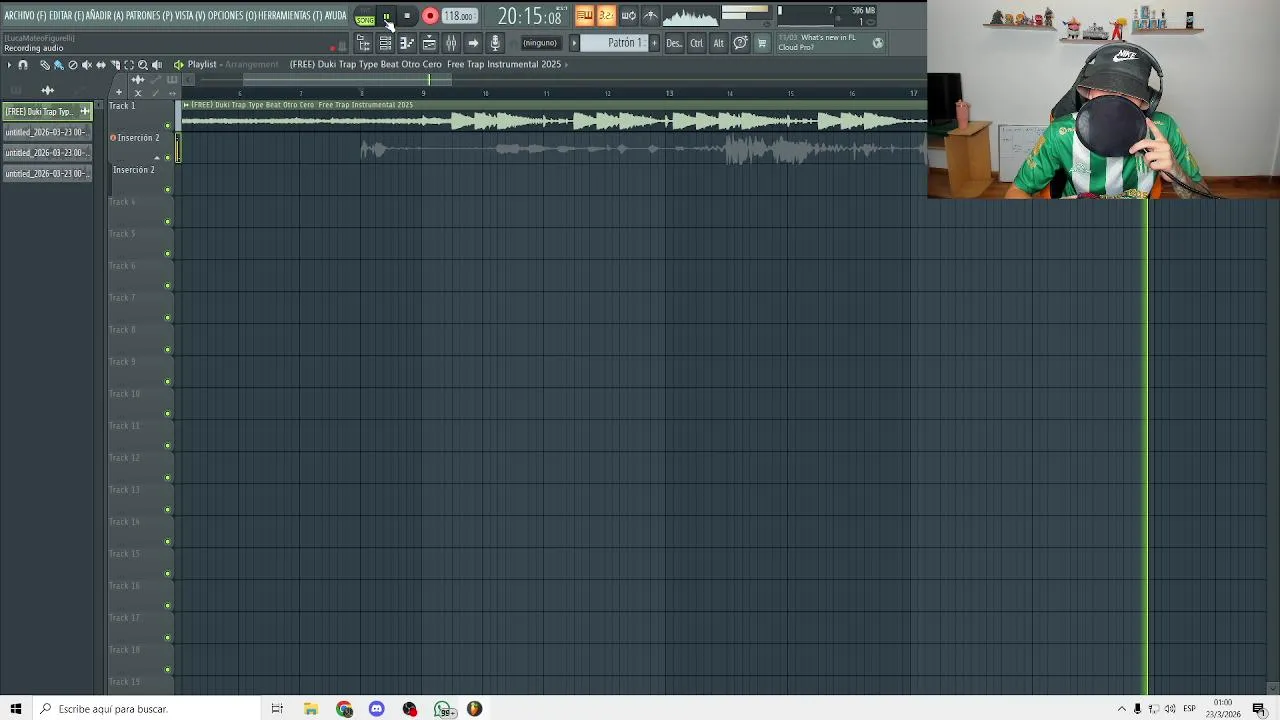The height and width of the screenshot is (720, 1280).
Task: Click (FREE) Duki Trap clip name in Track 1
Action: coord(302,105)
